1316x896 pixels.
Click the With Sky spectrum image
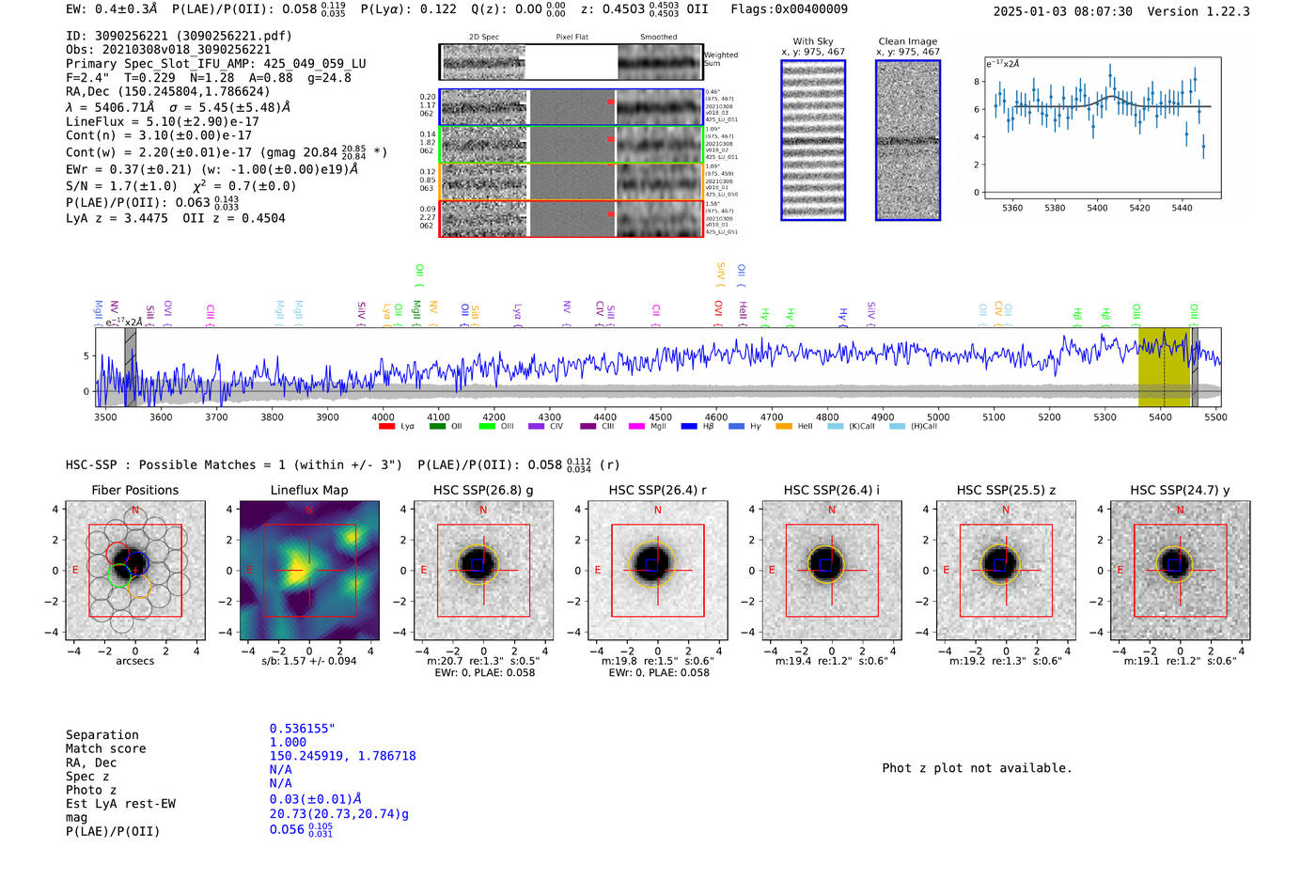[x=813, y=140]
